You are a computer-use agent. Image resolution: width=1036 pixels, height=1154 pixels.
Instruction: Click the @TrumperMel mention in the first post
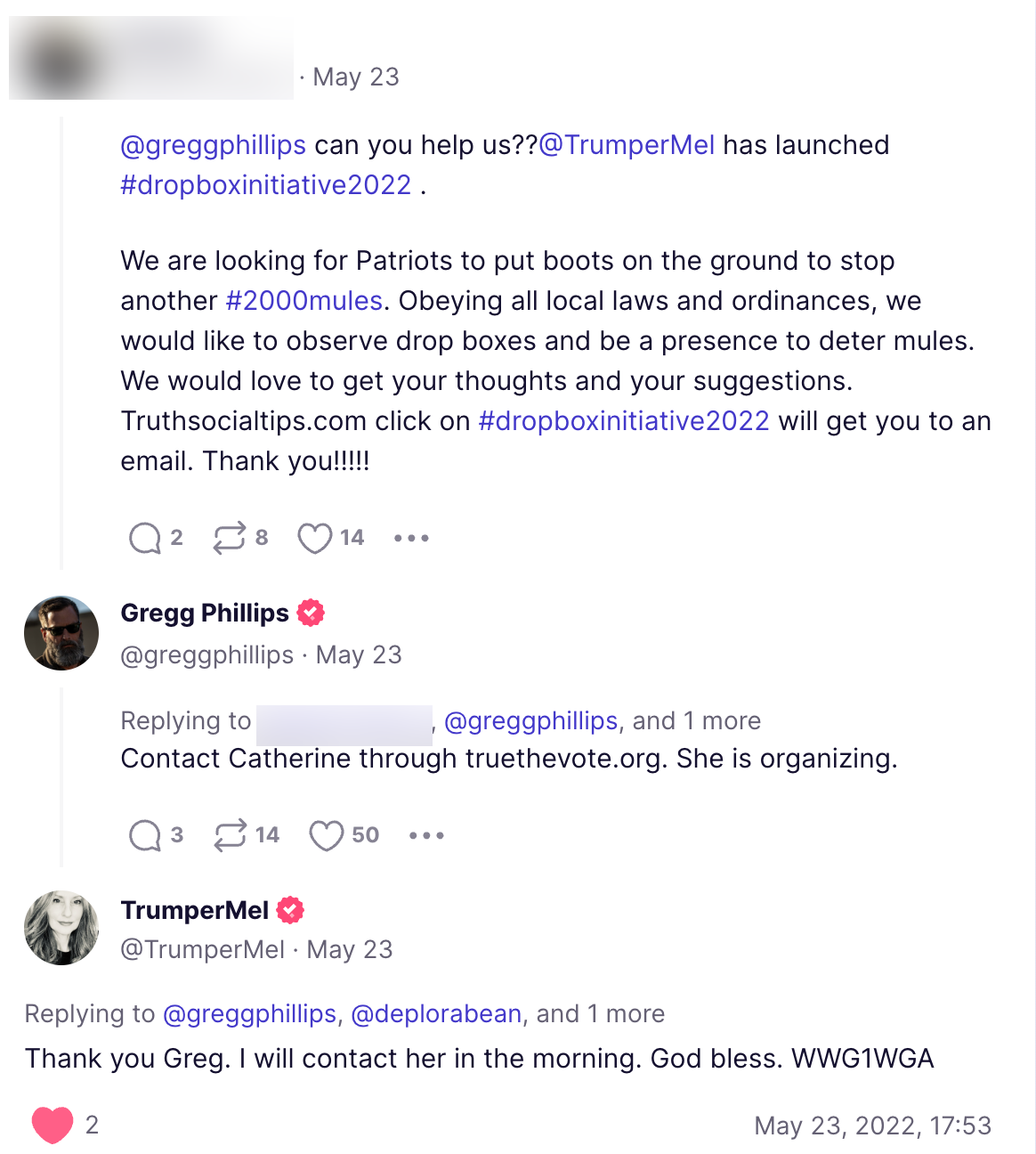click(x=627, y=145)
